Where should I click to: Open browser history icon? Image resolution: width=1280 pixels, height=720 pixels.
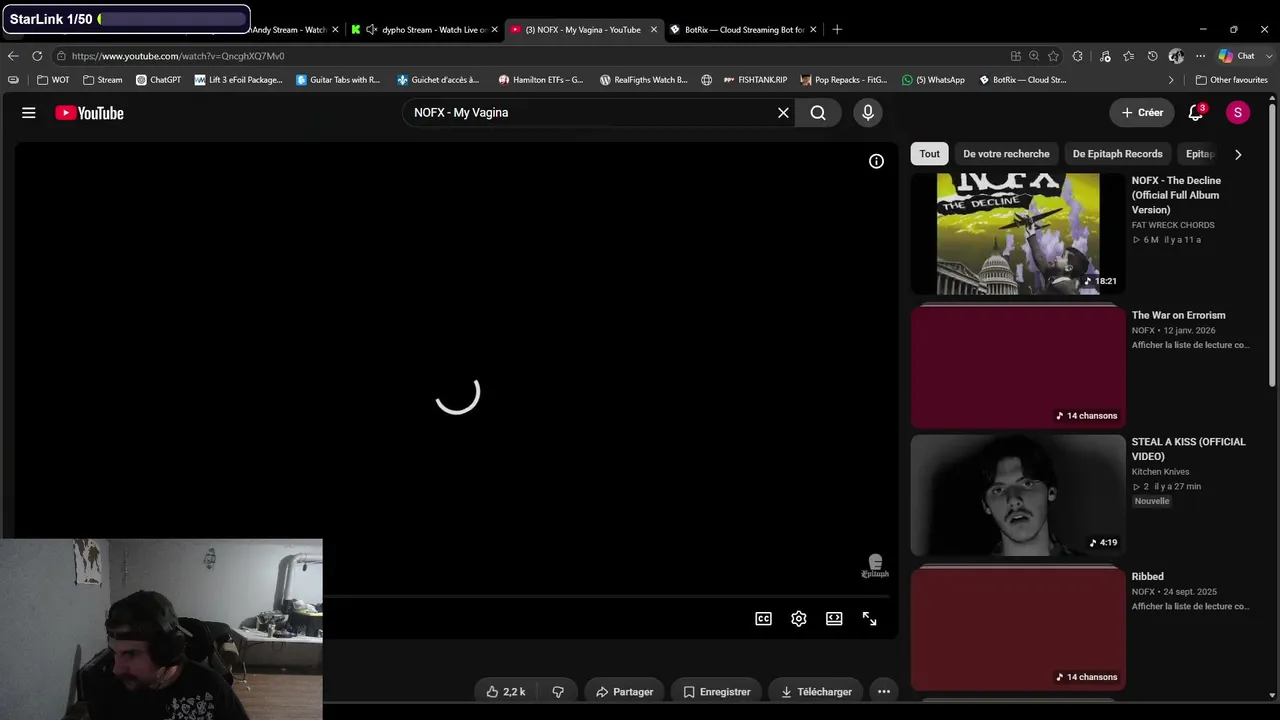coord(1152,56)
